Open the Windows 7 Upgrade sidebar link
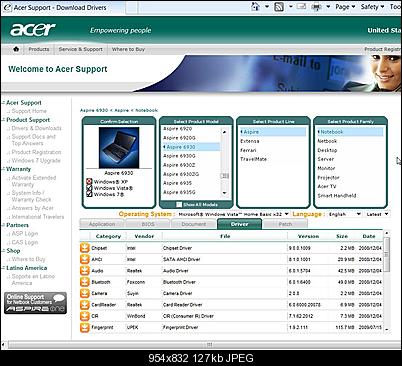The width and height of the screenshot is (402, 366). click(x=36, y=160)
